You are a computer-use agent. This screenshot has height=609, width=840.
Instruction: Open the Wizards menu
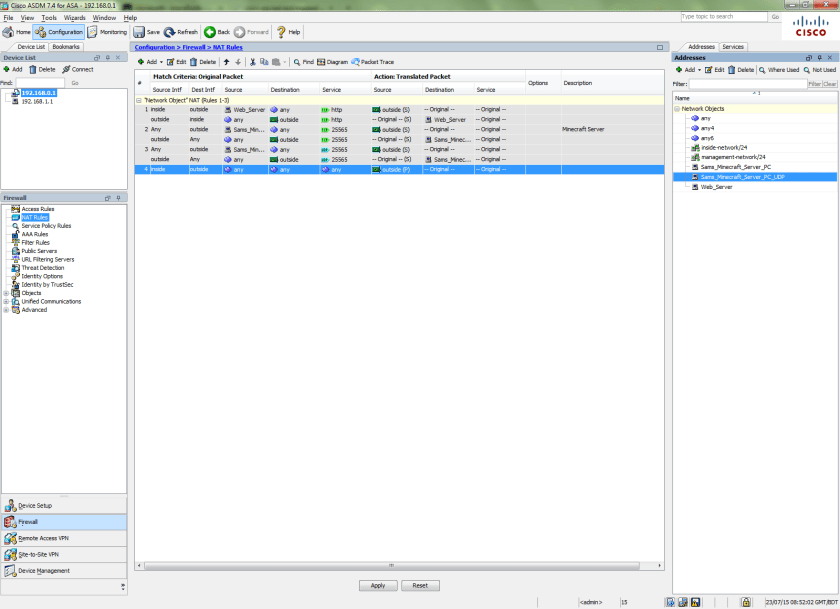[75, 17]
